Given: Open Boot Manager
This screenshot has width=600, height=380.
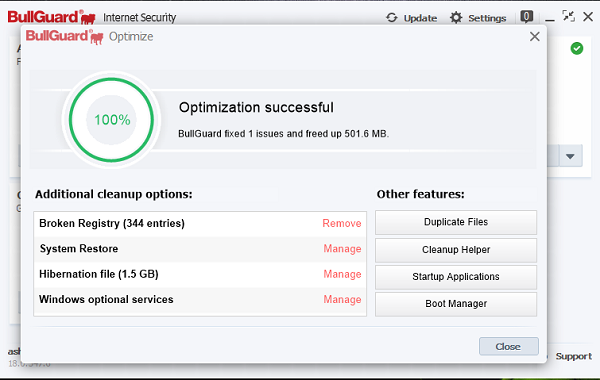Looking at the screenshot, I should (456, 304).
